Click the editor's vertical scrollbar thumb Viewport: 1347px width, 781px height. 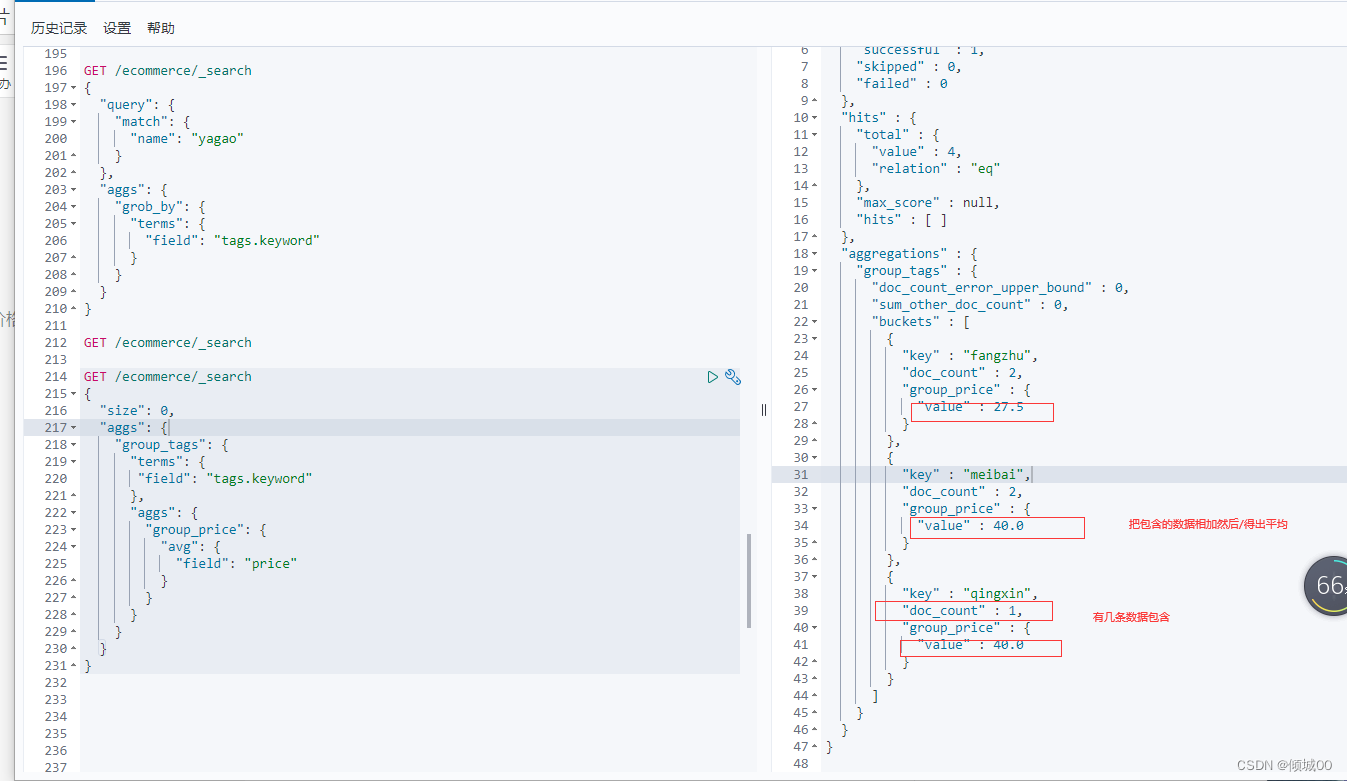[749, 580]
